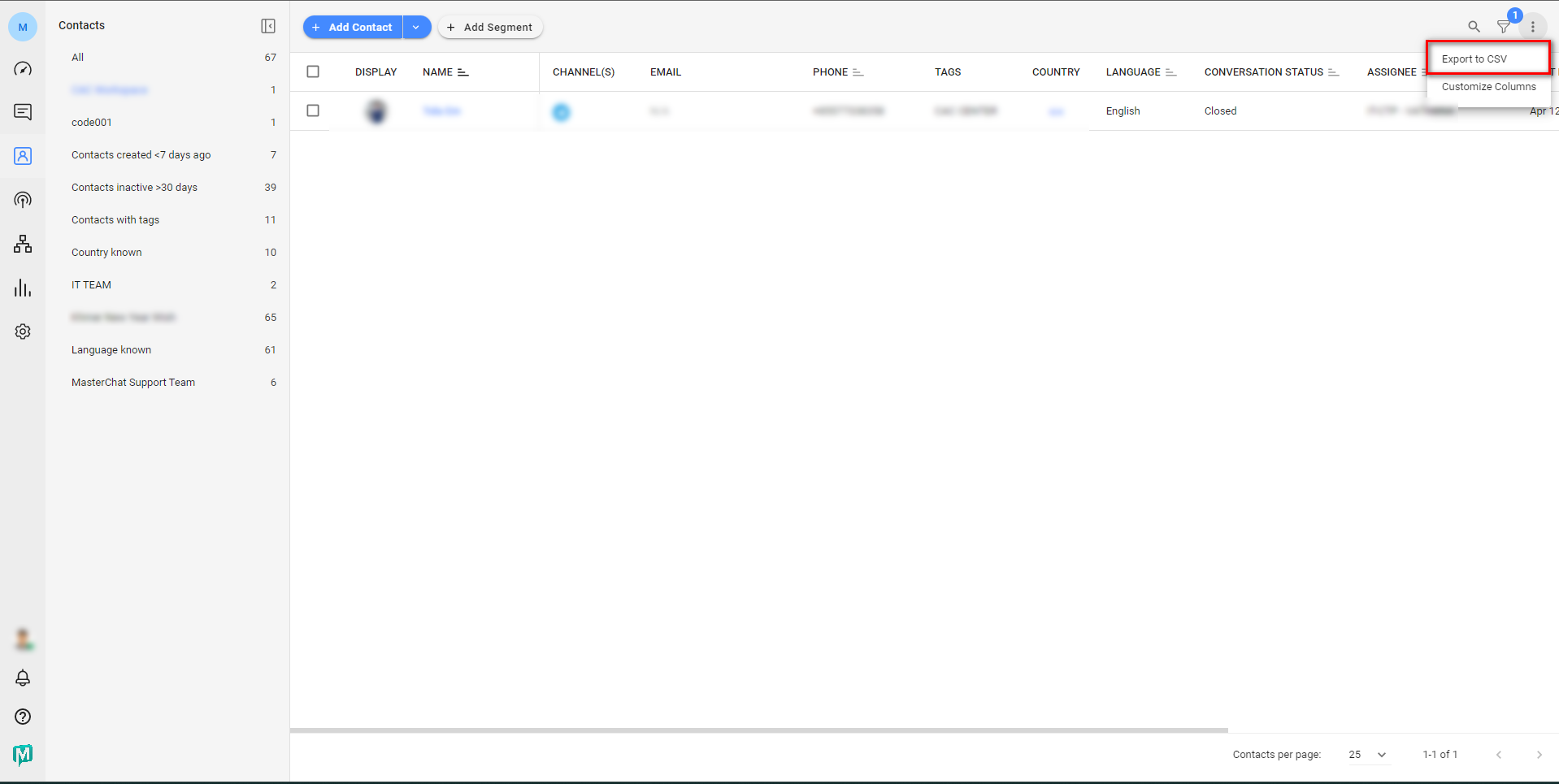Screen dimensions: 1559x784
Task: Click the contact name link in first row
Action: [x=441, y=111]
